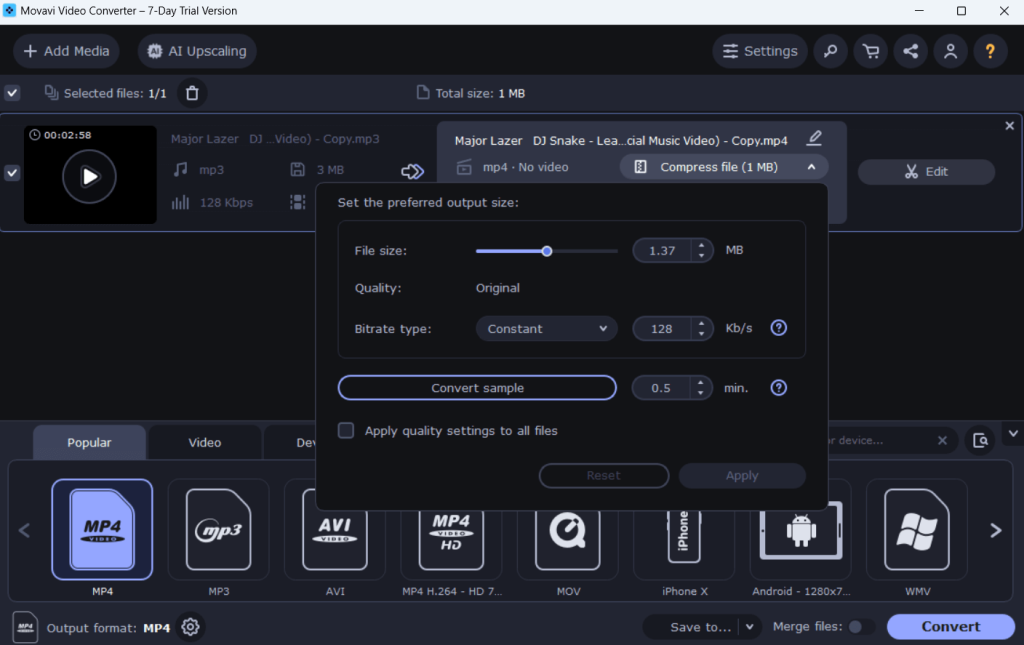Expand the Save to dropdown arrow
1024x645 pixels.
point(750,627)
